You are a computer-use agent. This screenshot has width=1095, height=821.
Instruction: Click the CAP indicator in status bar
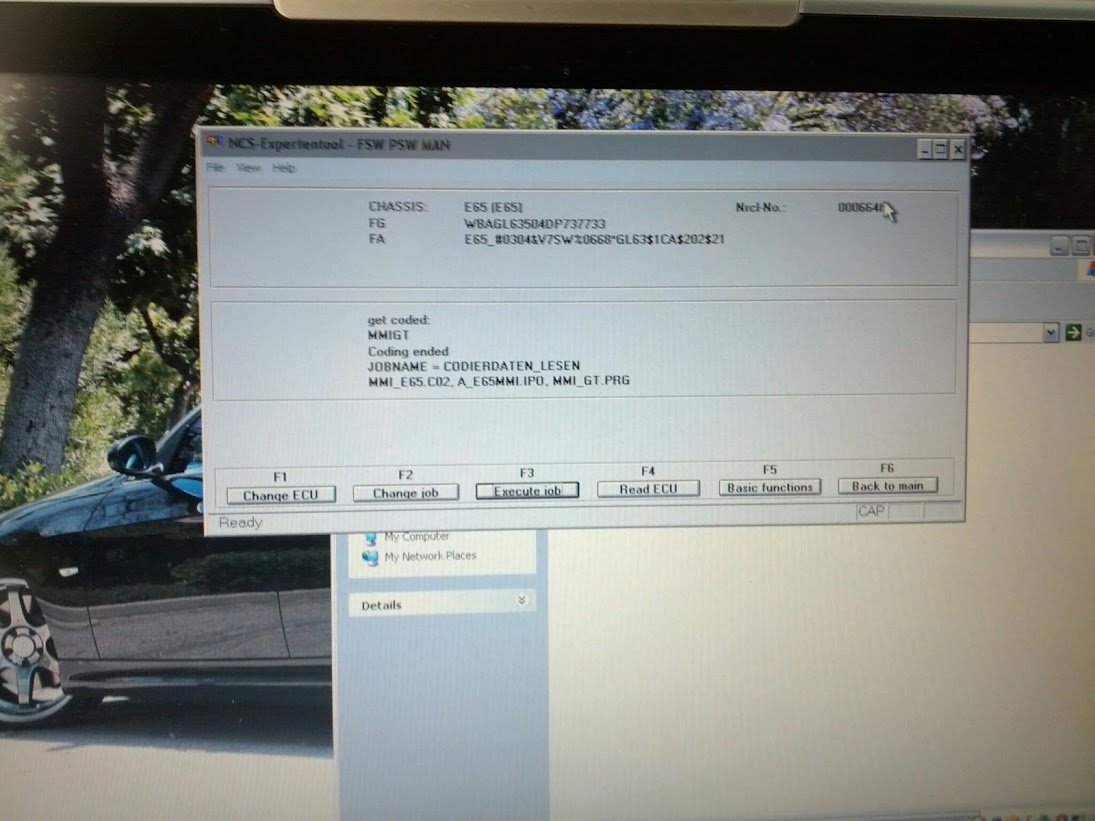click(x=871, y=511)
